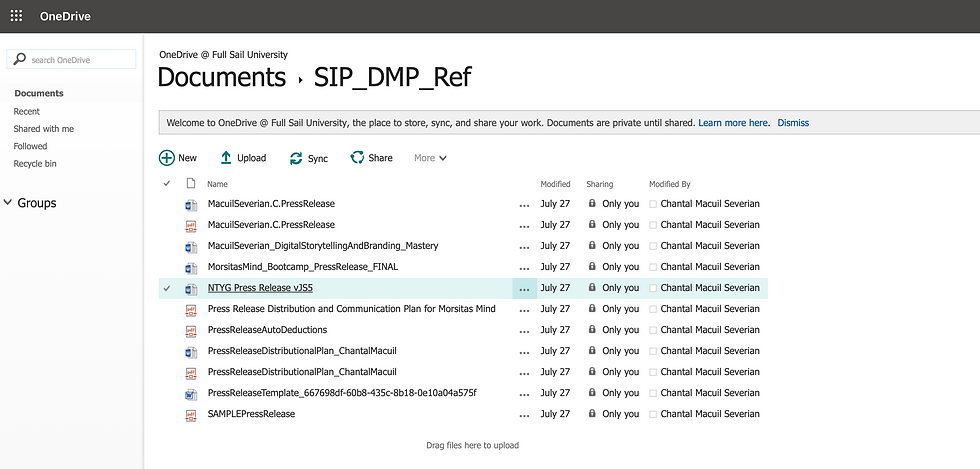This screenshot has height=469, width=980.
Task: Click PDF icon for second PressReleaseDistributionalPlan_ChantalMacuil
Action: [191, 373]
